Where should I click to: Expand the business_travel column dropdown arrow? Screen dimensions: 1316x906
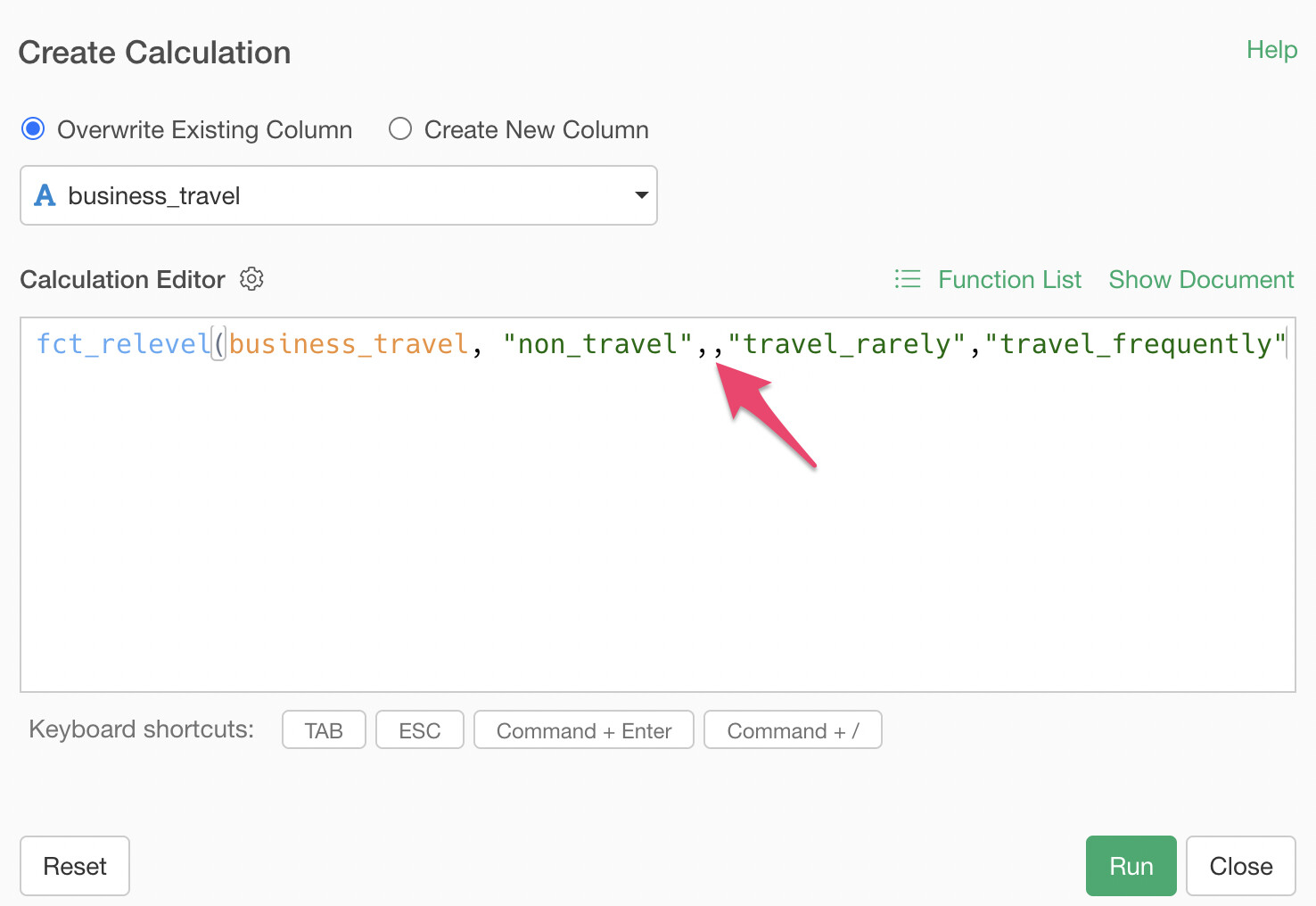(641, 195)
